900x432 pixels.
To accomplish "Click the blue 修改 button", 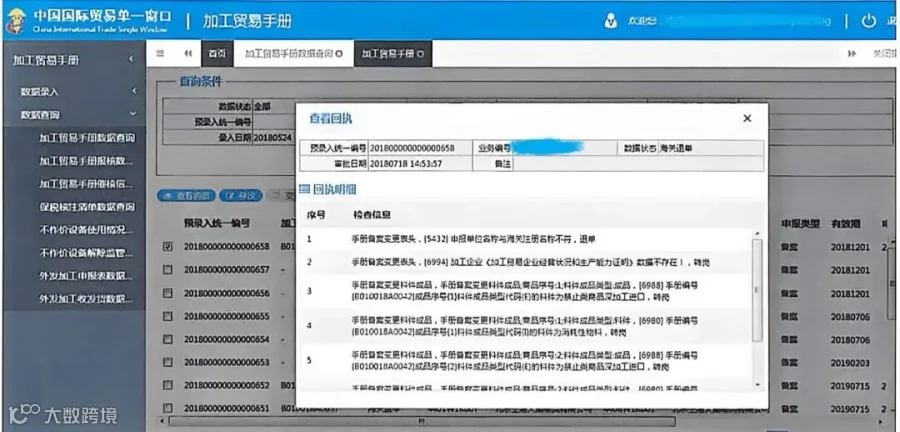I will [240, 196].
